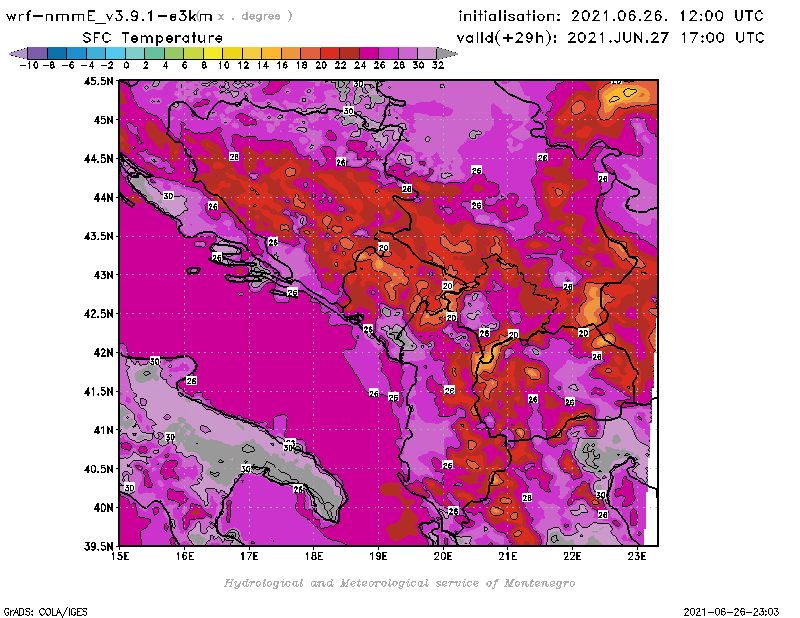The image size is (800, 618).
Task: Click the 44.5N latitude axis label
Action: click(98, 159)
